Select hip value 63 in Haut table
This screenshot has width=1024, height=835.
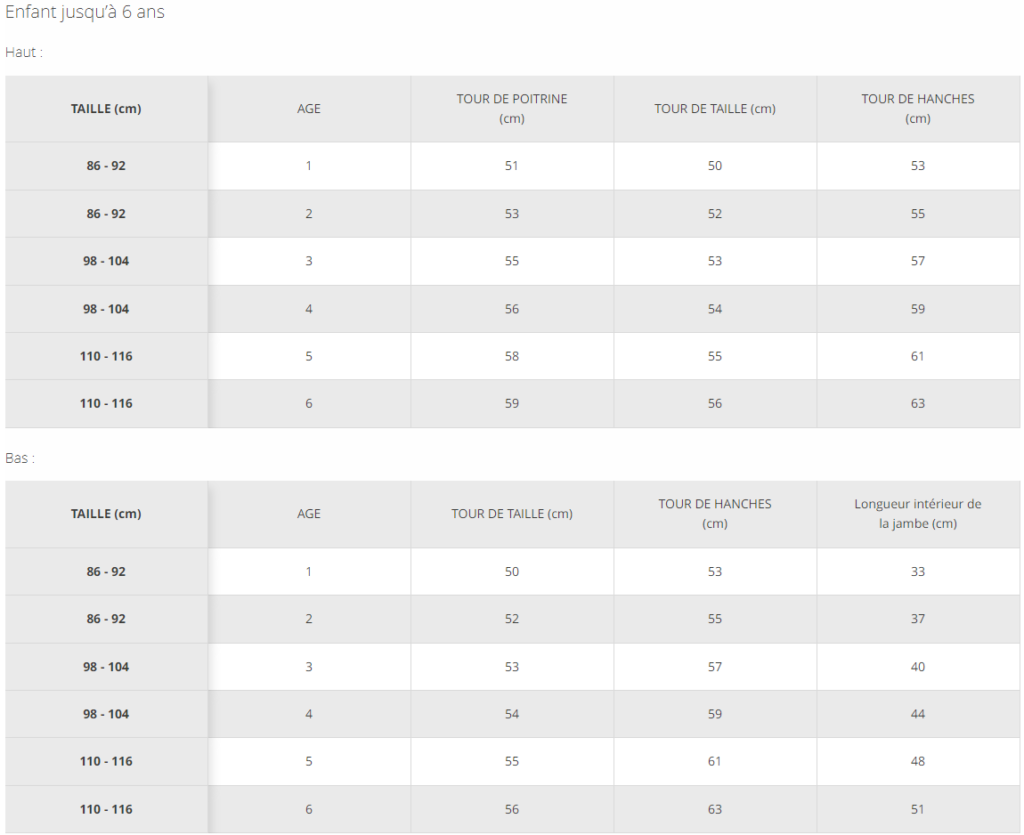918,403
